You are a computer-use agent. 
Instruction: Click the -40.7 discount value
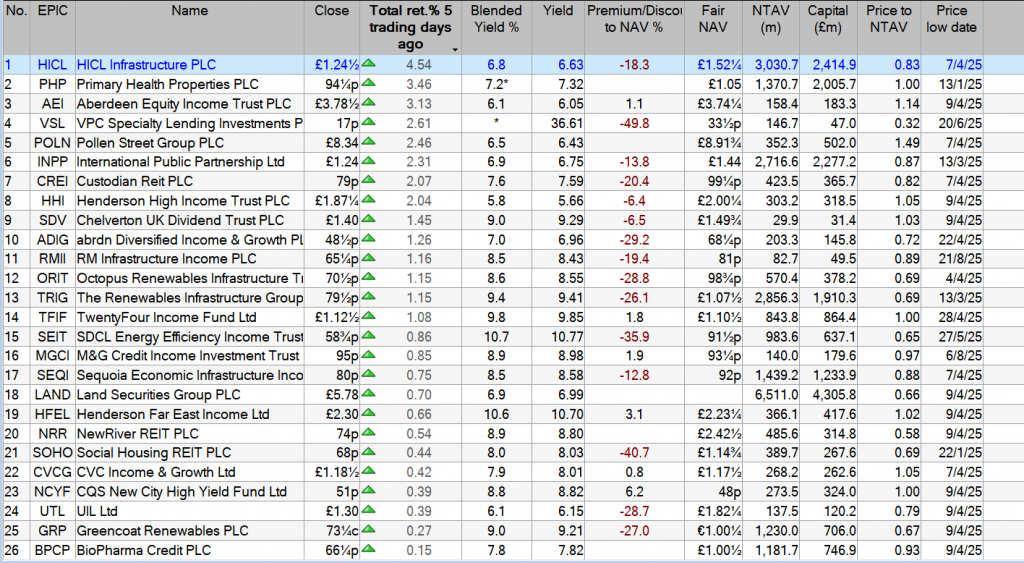click(634, 453)
